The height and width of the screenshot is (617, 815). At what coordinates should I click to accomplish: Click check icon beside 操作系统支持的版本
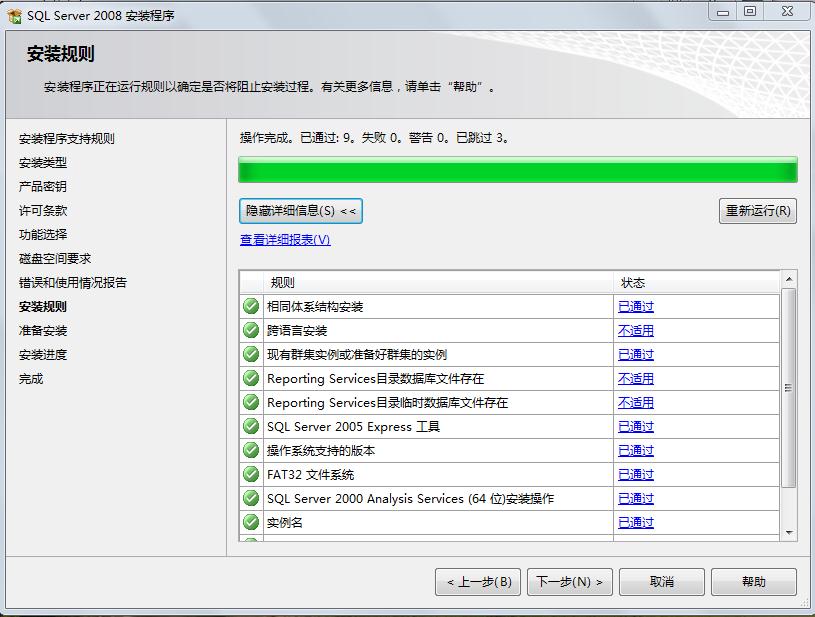point(251,450)
